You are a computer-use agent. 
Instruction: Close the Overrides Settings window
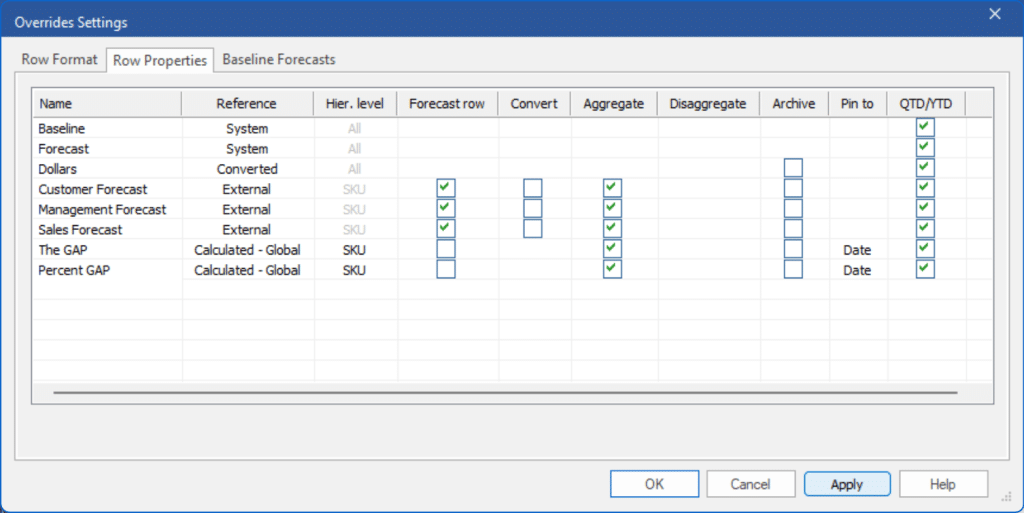(994, 14)
